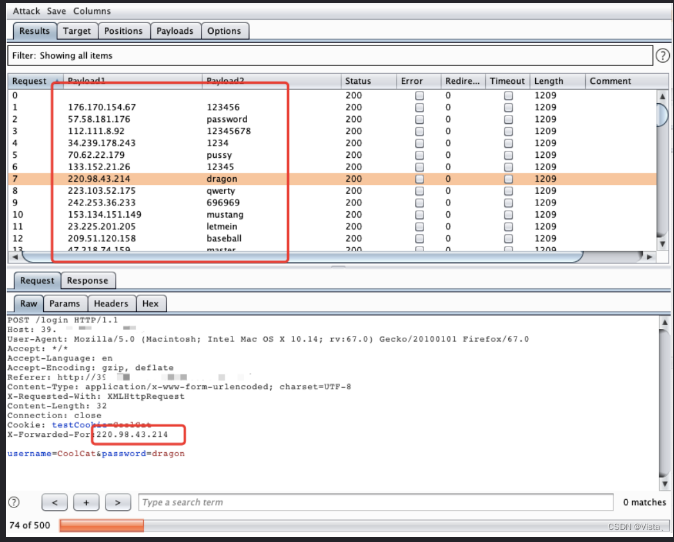
Task: Sort by the Length column header
Action: [x=557, y=81]
